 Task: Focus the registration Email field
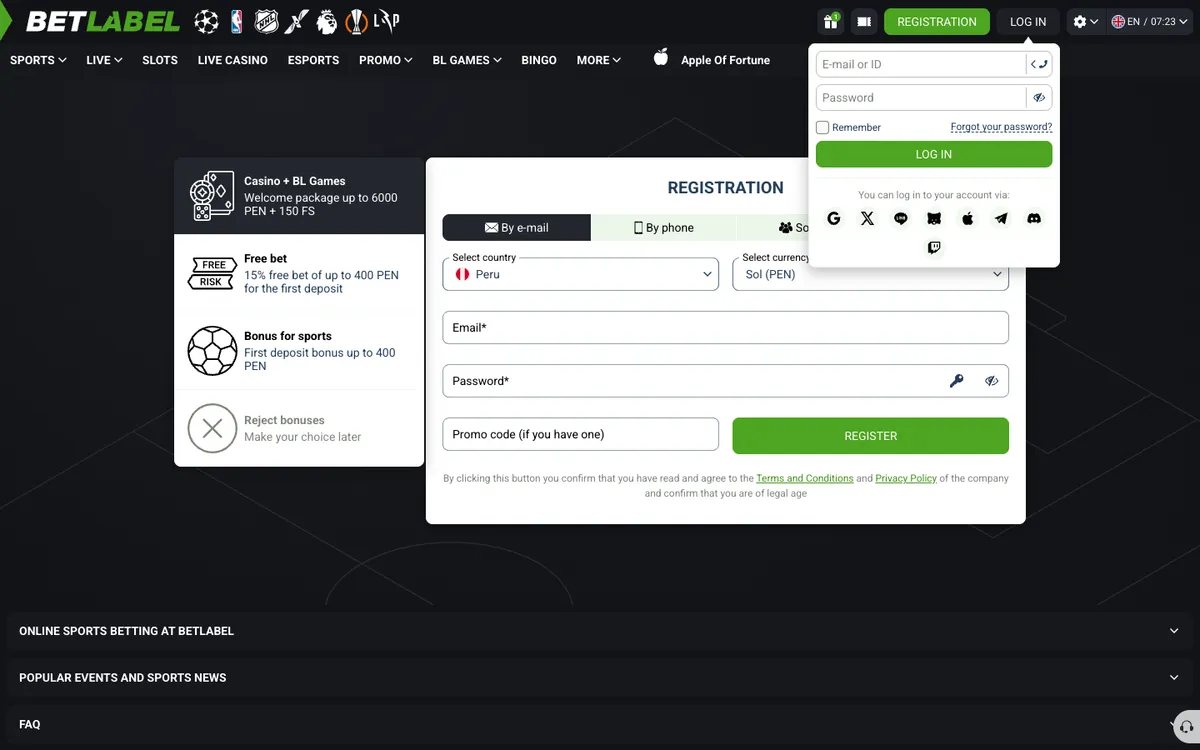(726, 328)
